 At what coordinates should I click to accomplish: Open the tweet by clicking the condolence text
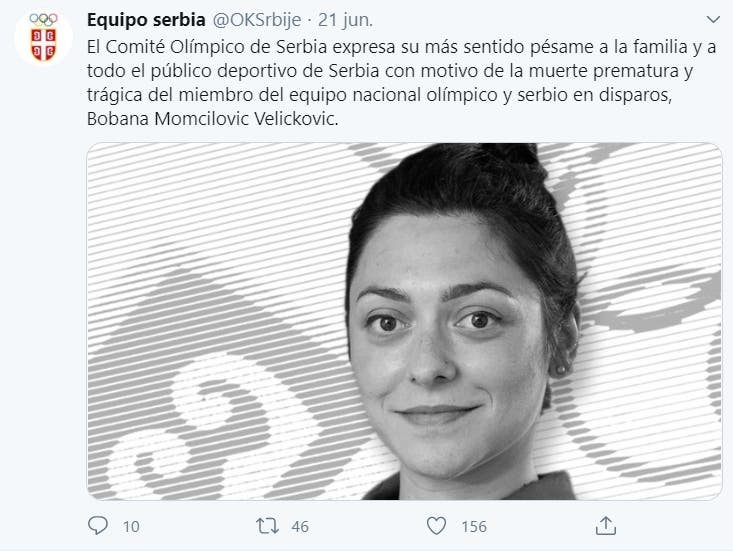pos(401,83)
